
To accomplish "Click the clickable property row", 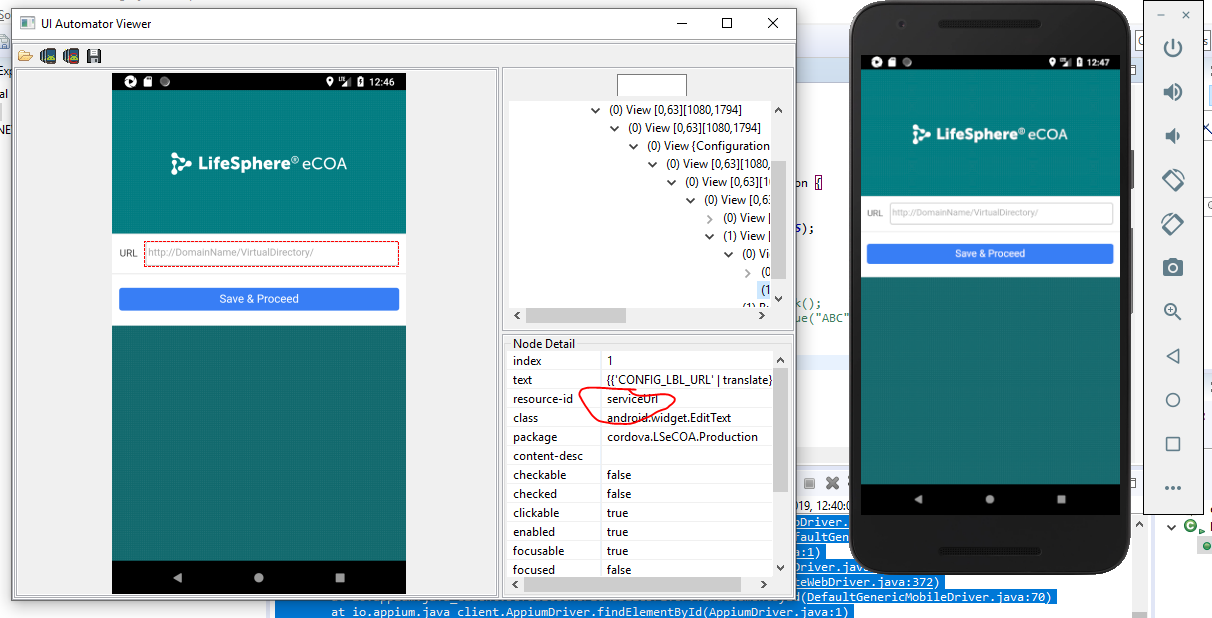I will tap(641, 513).
